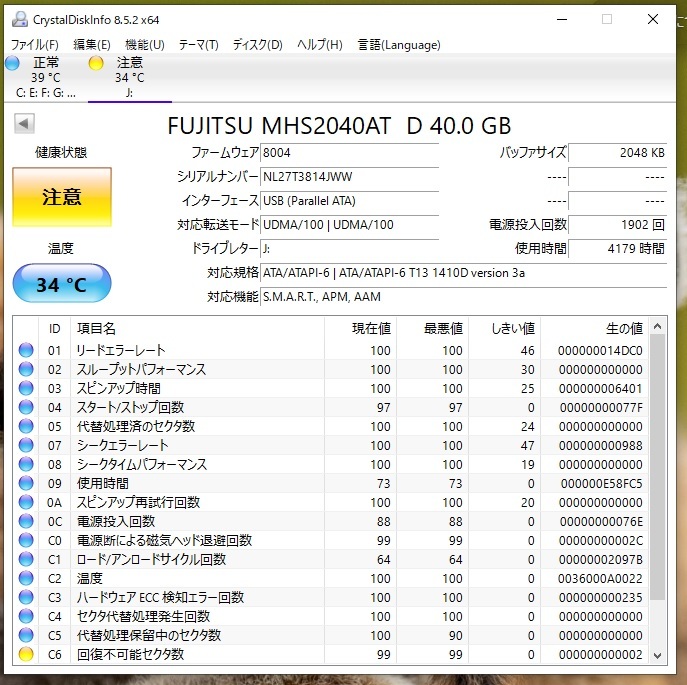Click the SMART list vertical scrollbar thumb
This screenshot has height=685, width=687.
click(x=657, y=467)
